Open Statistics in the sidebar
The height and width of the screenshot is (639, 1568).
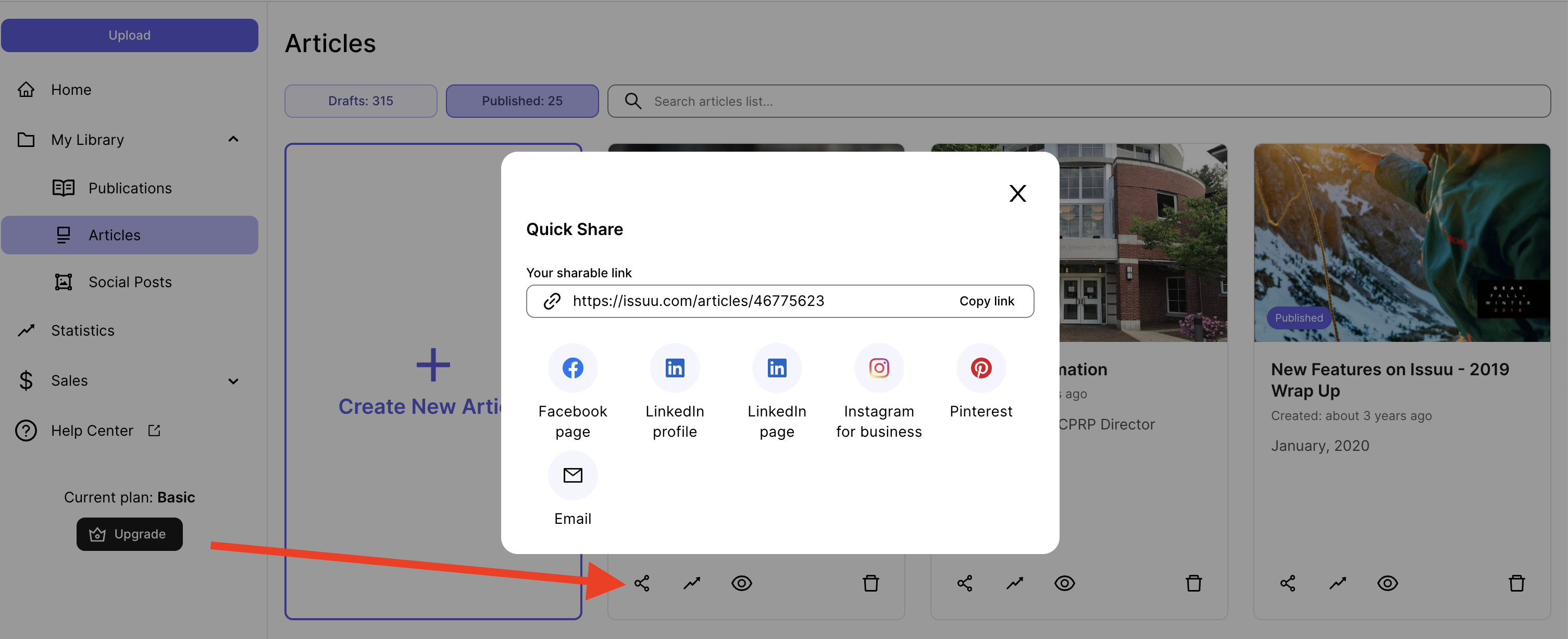pos(82,330)
